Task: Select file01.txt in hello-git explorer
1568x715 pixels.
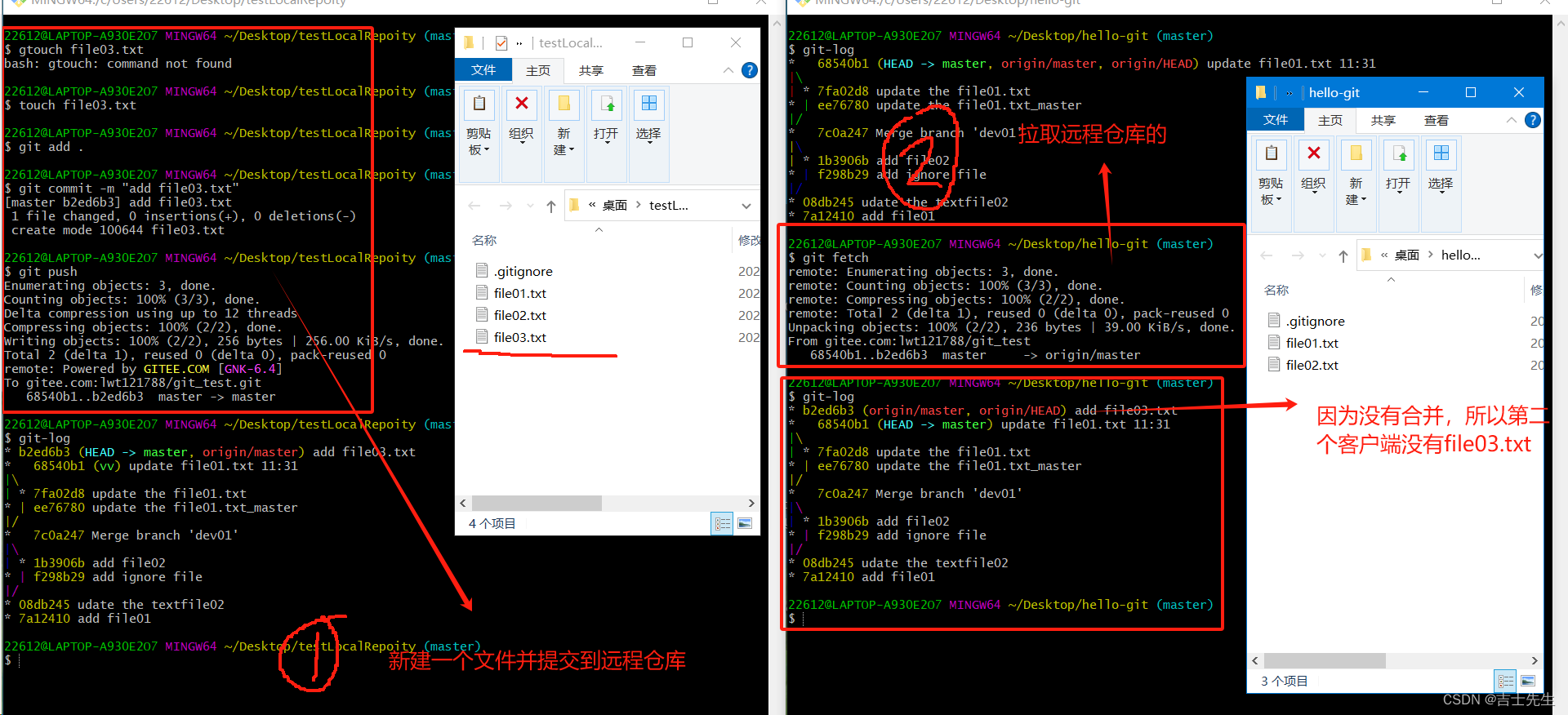Action: coord(1312,343)
